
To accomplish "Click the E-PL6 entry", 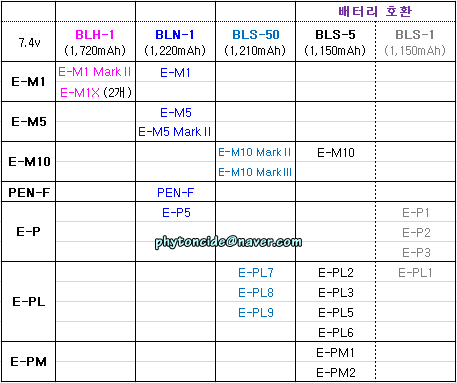I will click(336, 332).
